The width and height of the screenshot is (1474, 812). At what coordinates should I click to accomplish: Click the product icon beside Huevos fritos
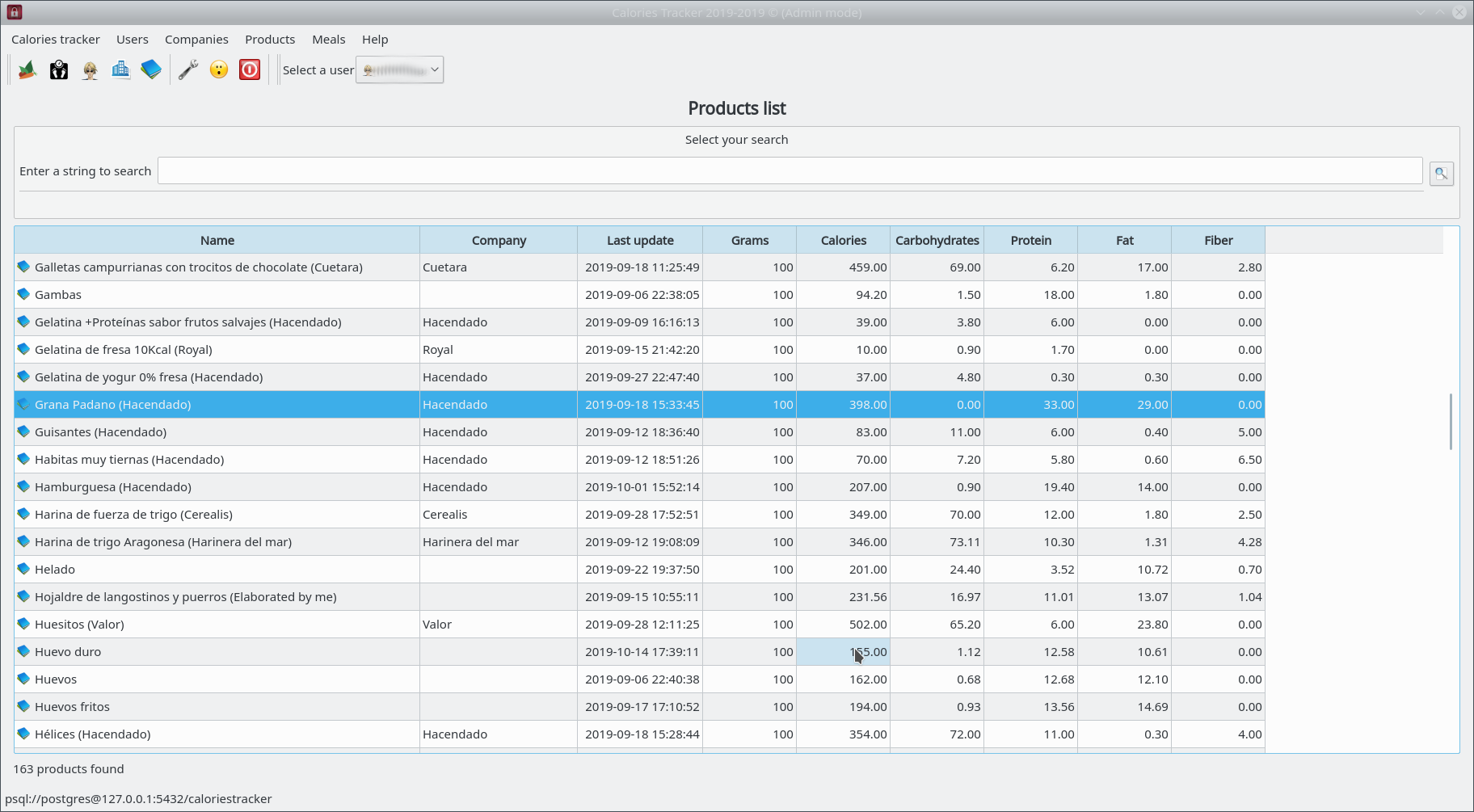(23, 706)
